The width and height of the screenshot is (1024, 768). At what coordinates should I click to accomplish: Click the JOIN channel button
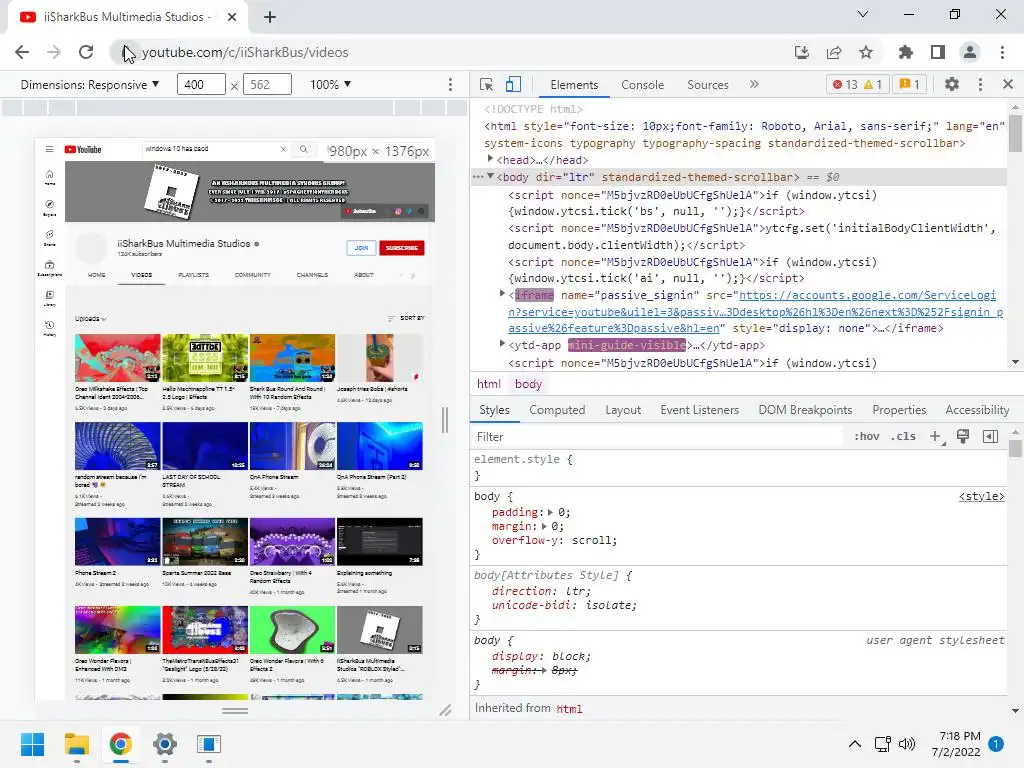[361, 248]
